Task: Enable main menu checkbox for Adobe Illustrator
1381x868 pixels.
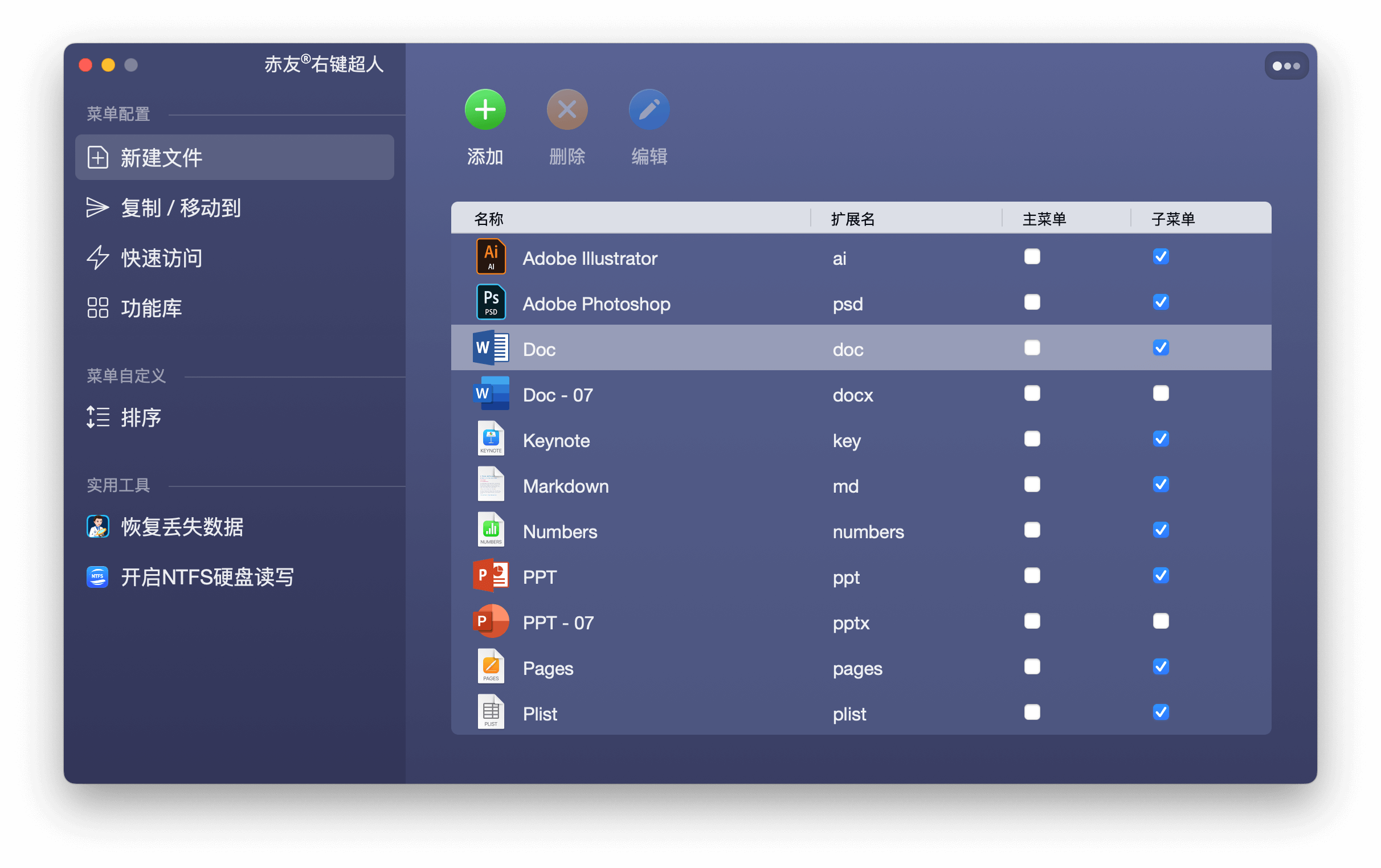Action: click(1032, 256)
